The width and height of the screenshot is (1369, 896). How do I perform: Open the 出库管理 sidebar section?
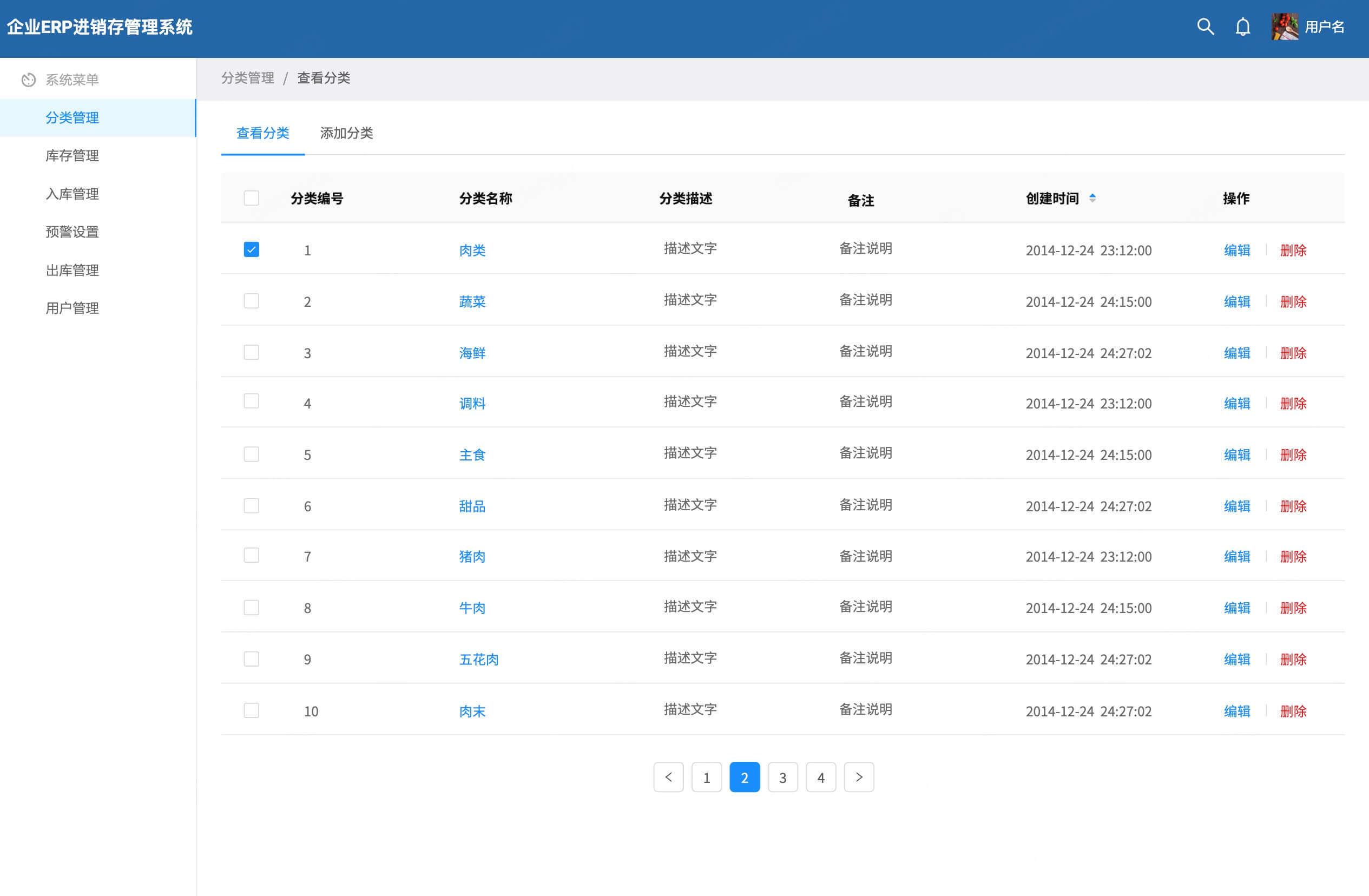tap(71, 271)
